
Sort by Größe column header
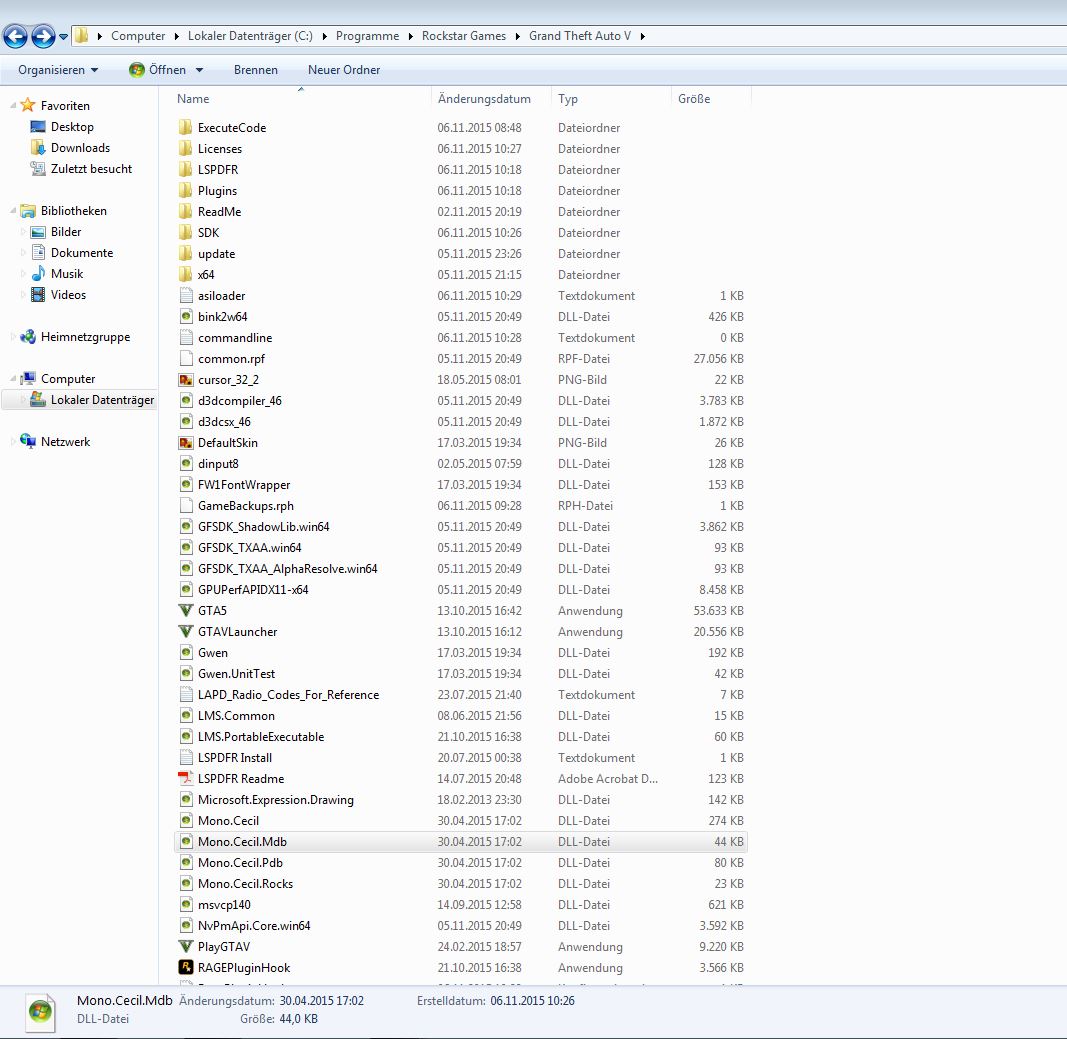(694, 99)
